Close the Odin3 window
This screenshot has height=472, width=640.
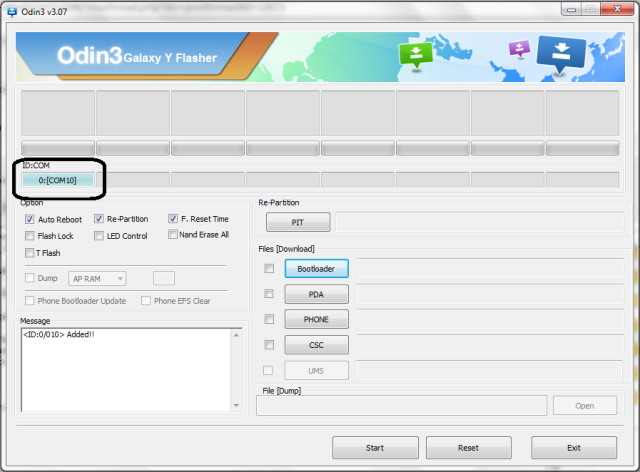617,9
